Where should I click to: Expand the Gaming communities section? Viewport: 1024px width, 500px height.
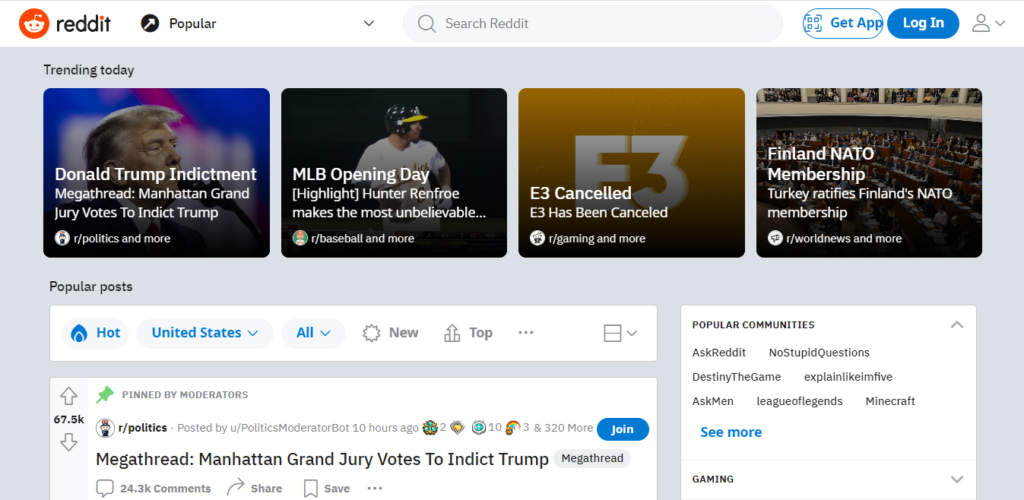957,479
